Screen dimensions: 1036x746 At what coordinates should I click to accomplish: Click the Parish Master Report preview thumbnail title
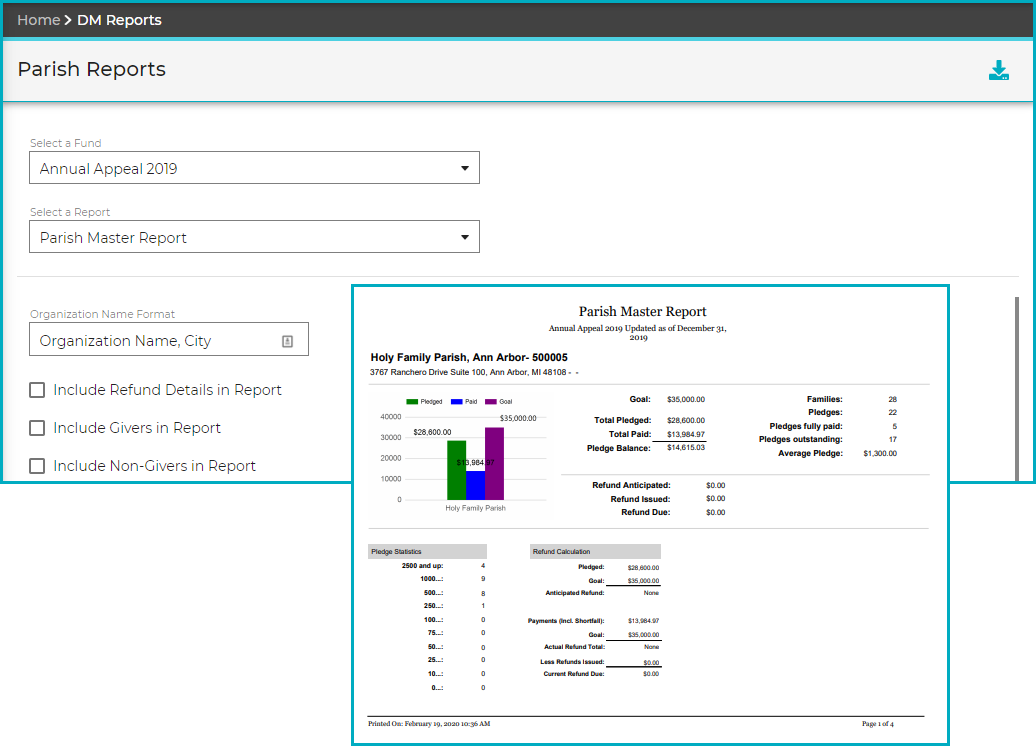tap(642, 311)
